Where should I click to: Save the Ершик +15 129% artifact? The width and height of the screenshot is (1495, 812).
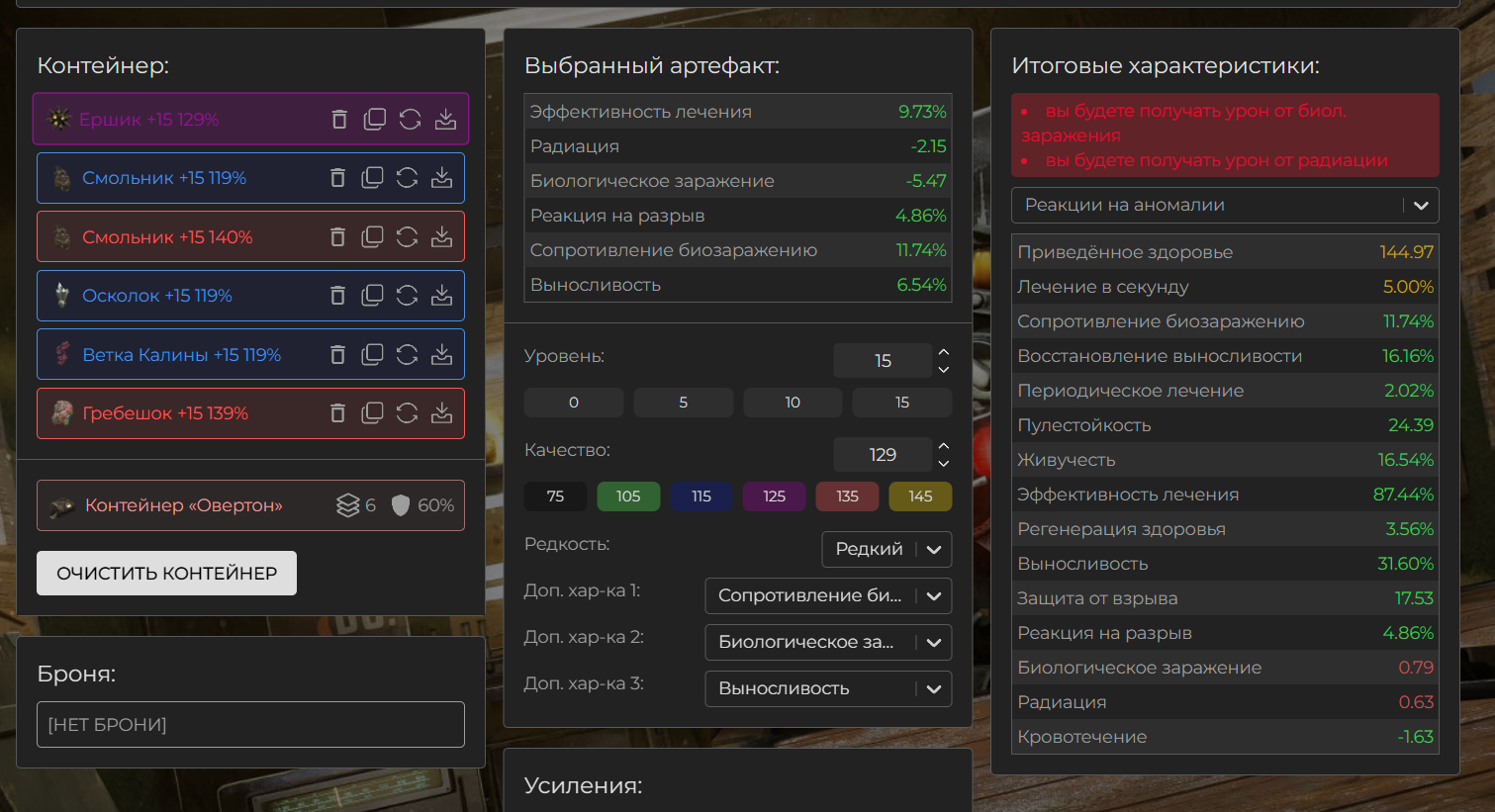click(445, 120)
